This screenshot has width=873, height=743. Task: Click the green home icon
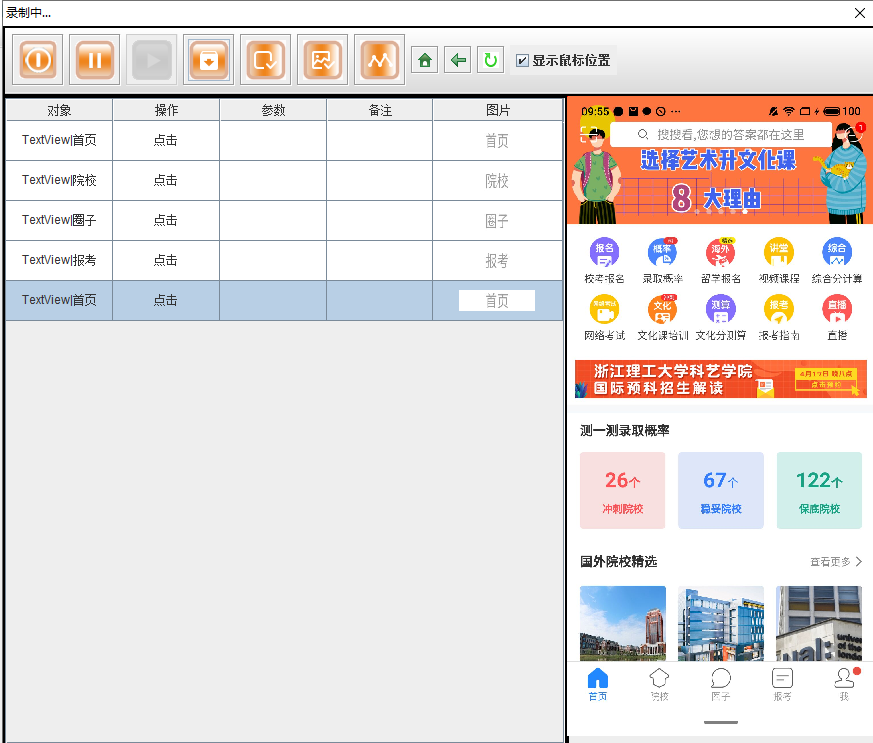423,59
